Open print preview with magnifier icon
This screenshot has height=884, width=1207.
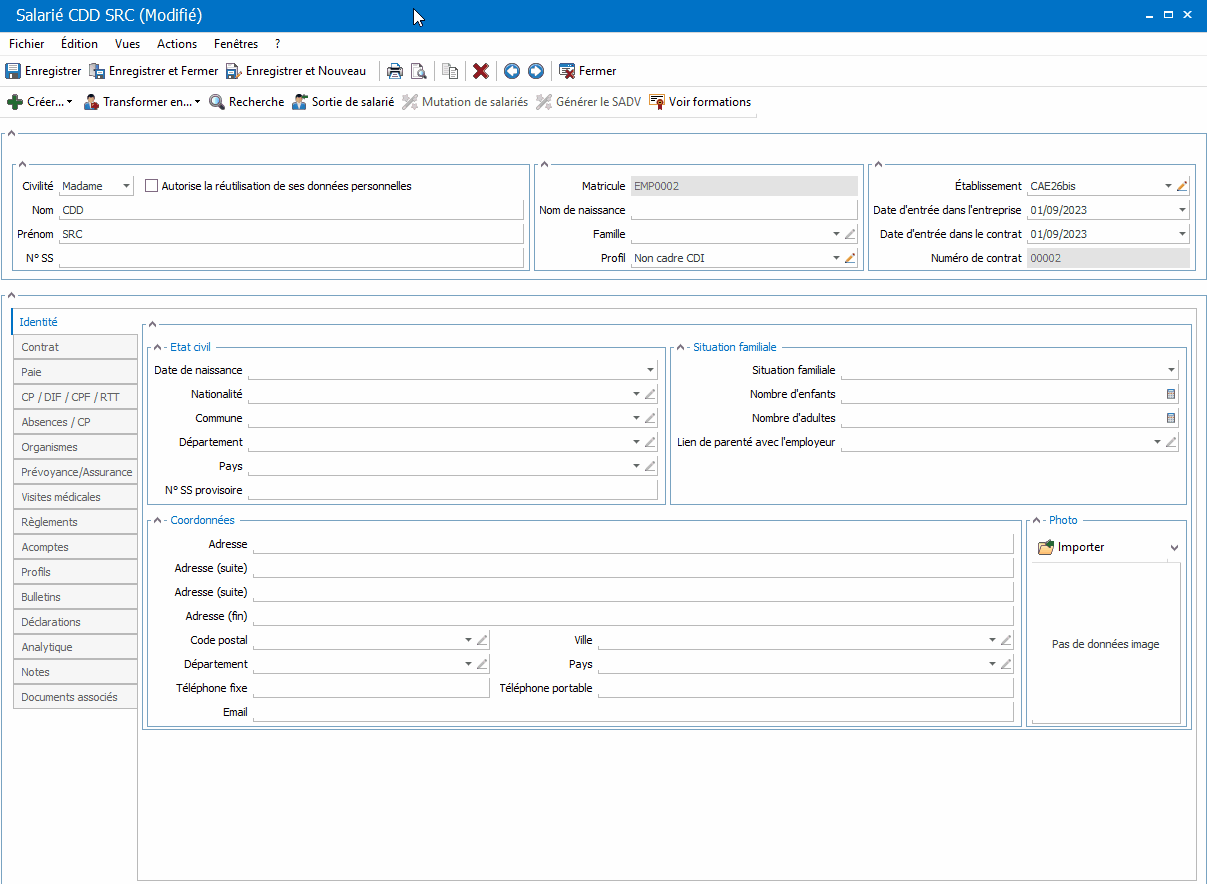pos(419,71)
